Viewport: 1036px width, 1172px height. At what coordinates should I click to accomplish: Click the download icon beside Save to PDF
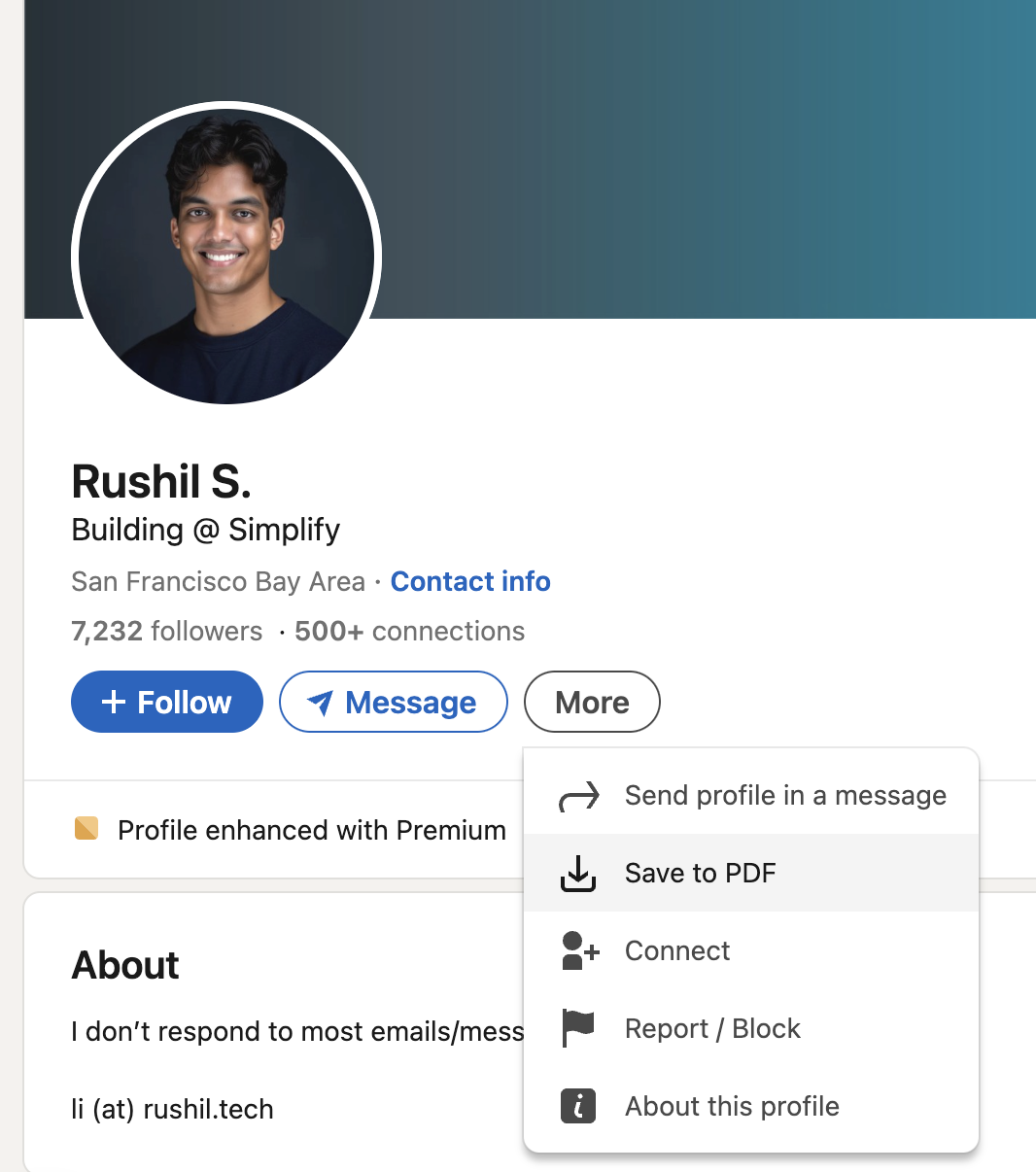tap(578, 874)
